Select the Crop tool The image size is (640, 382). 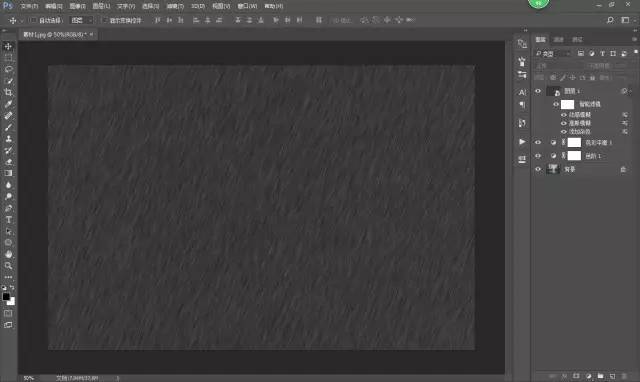coord(8,93)
